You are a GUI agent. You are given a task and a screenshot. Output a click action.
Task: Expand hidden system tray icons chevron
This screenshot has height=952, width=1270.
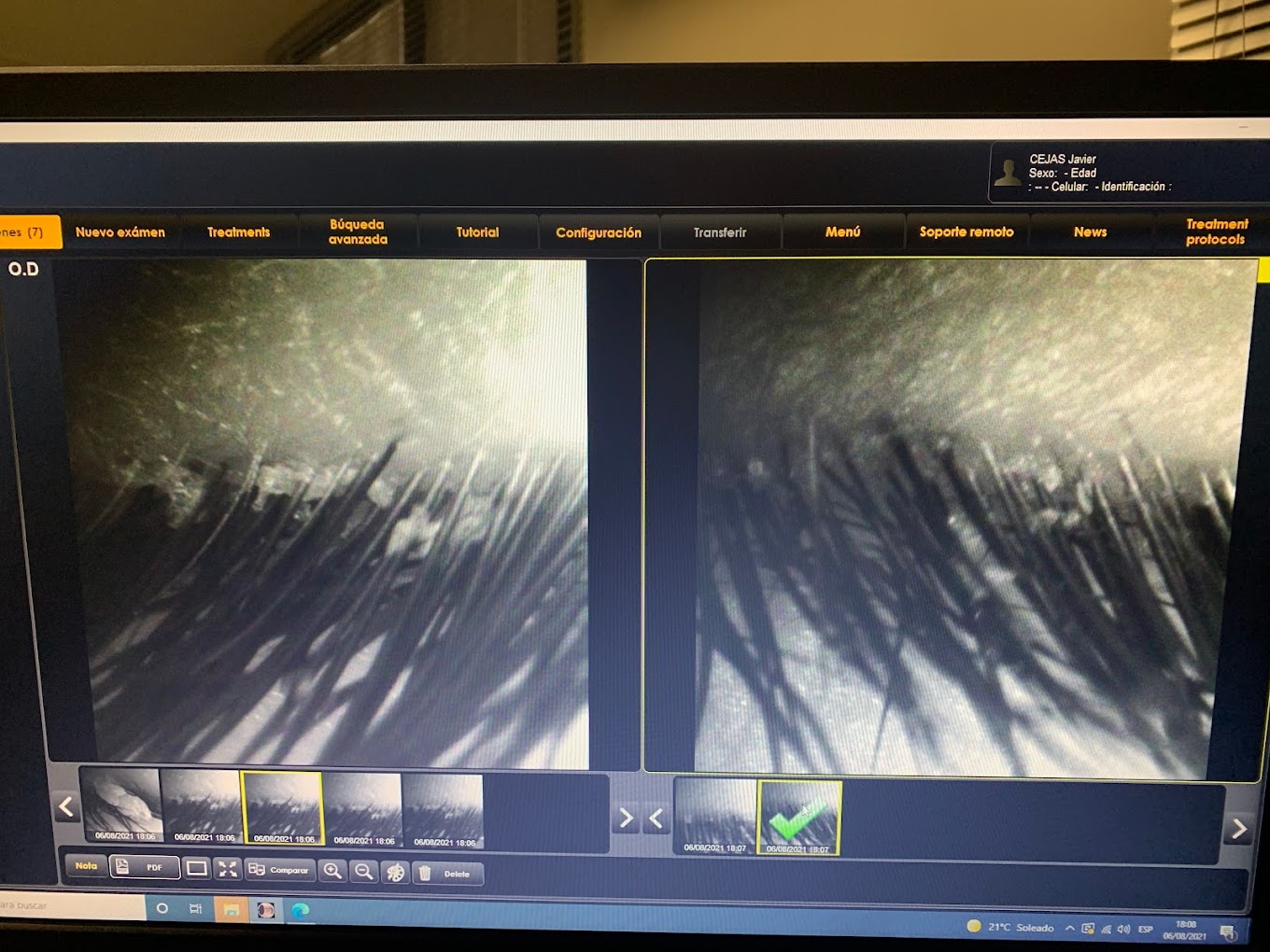1069,929
